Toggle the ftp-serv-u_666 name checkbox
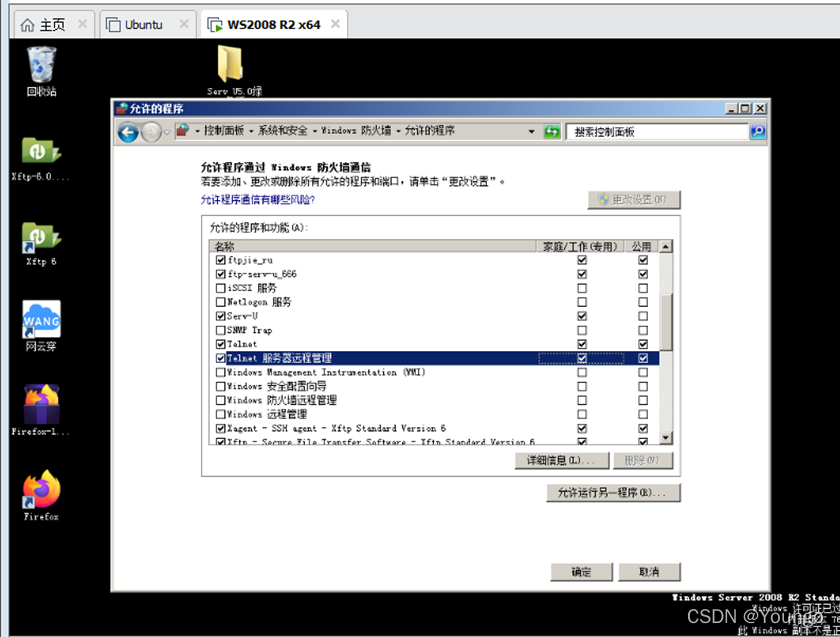Viewport: 840px width, 637px height. 220,274
